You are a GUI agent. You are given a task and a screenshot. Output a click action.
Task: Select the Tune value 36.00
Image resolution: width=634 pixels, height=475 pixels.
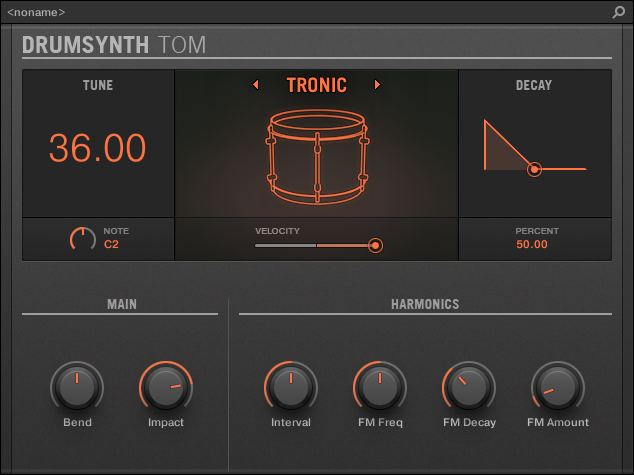[x=97, y=148]
